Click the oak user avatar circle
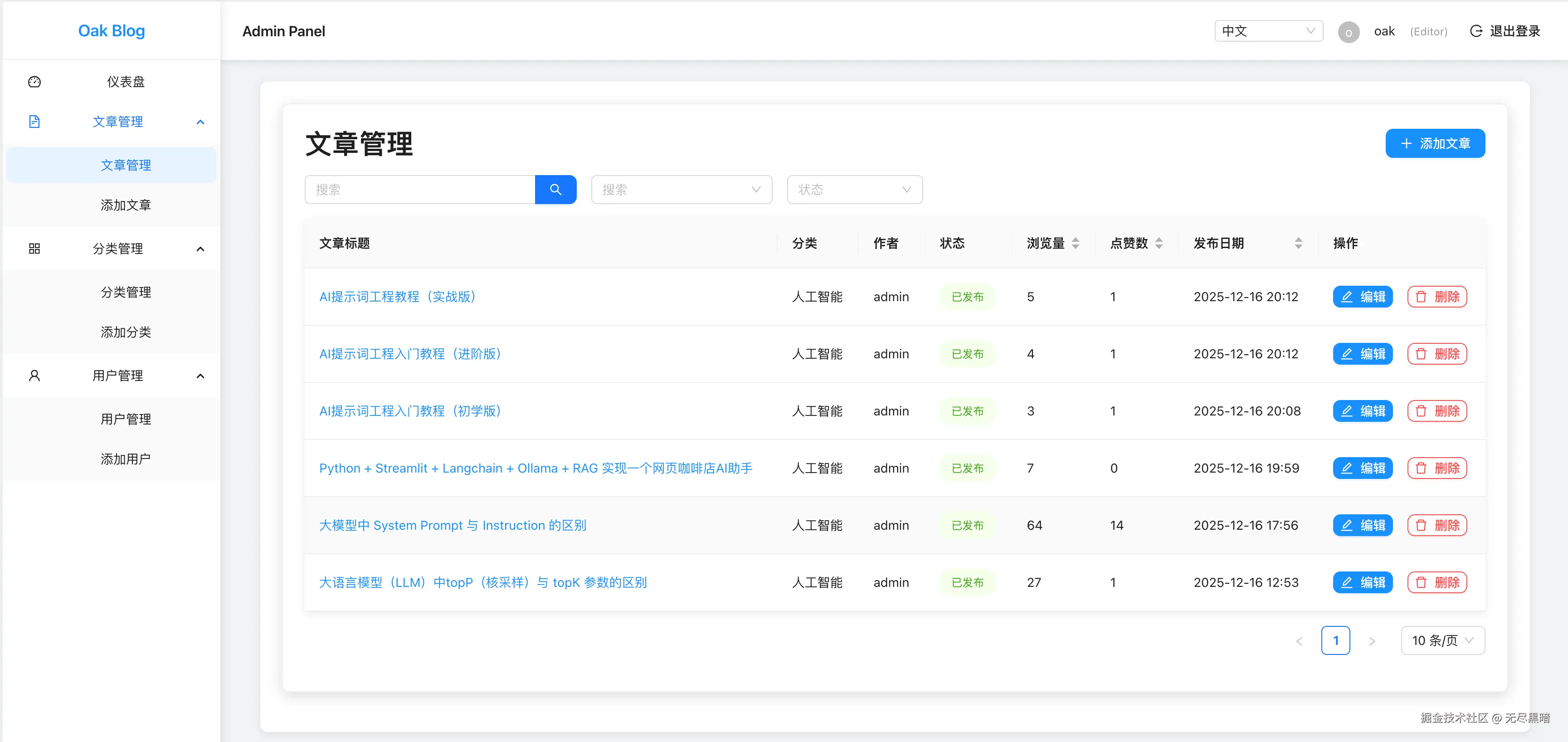The image size is (1568, 742). (1348, 32)
